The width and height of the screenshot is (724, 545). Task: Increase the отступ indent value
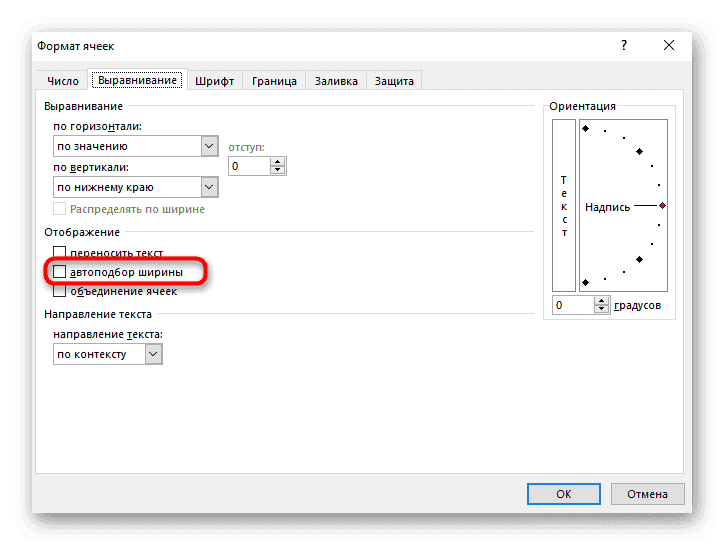coord(277,162)
